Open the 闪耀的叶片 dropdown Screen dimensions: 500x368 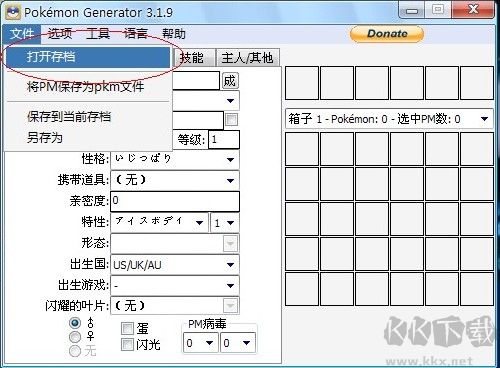[x=230, y=305]
